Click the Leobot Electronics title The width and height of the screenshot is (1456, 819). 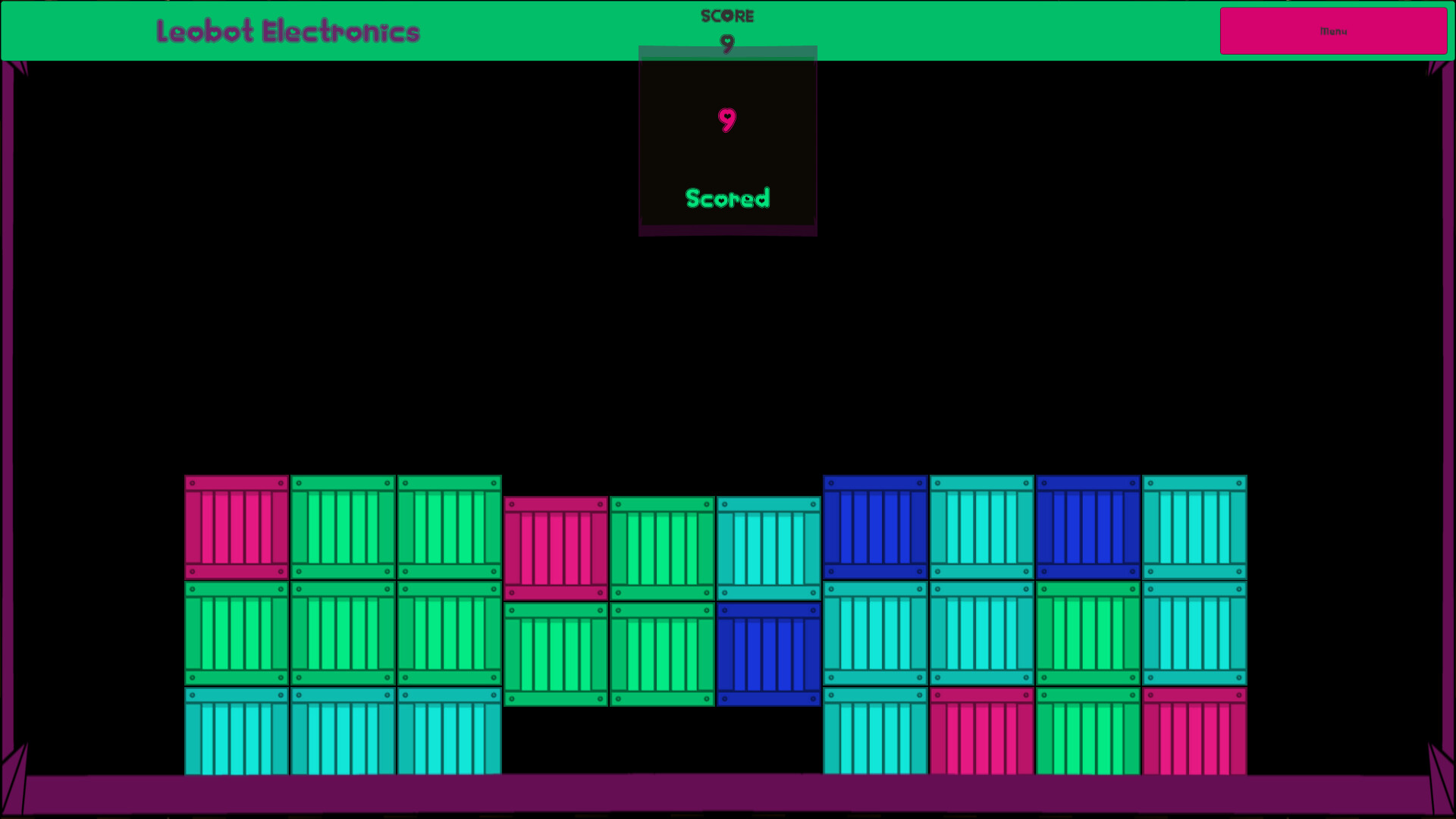pyautogui.click(x=287, y=31)
